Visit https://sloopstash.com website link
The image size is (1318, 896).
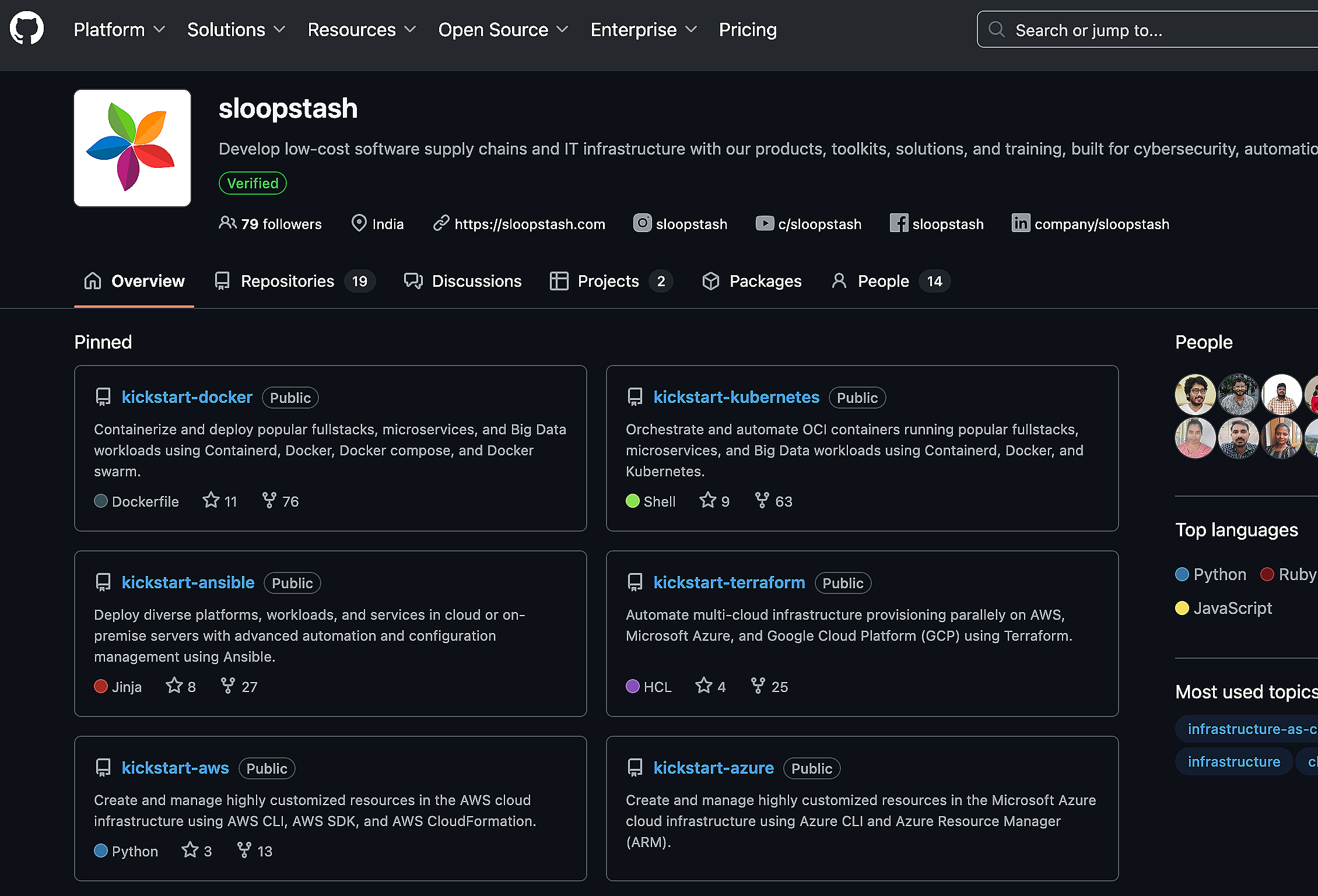point(530,224)
